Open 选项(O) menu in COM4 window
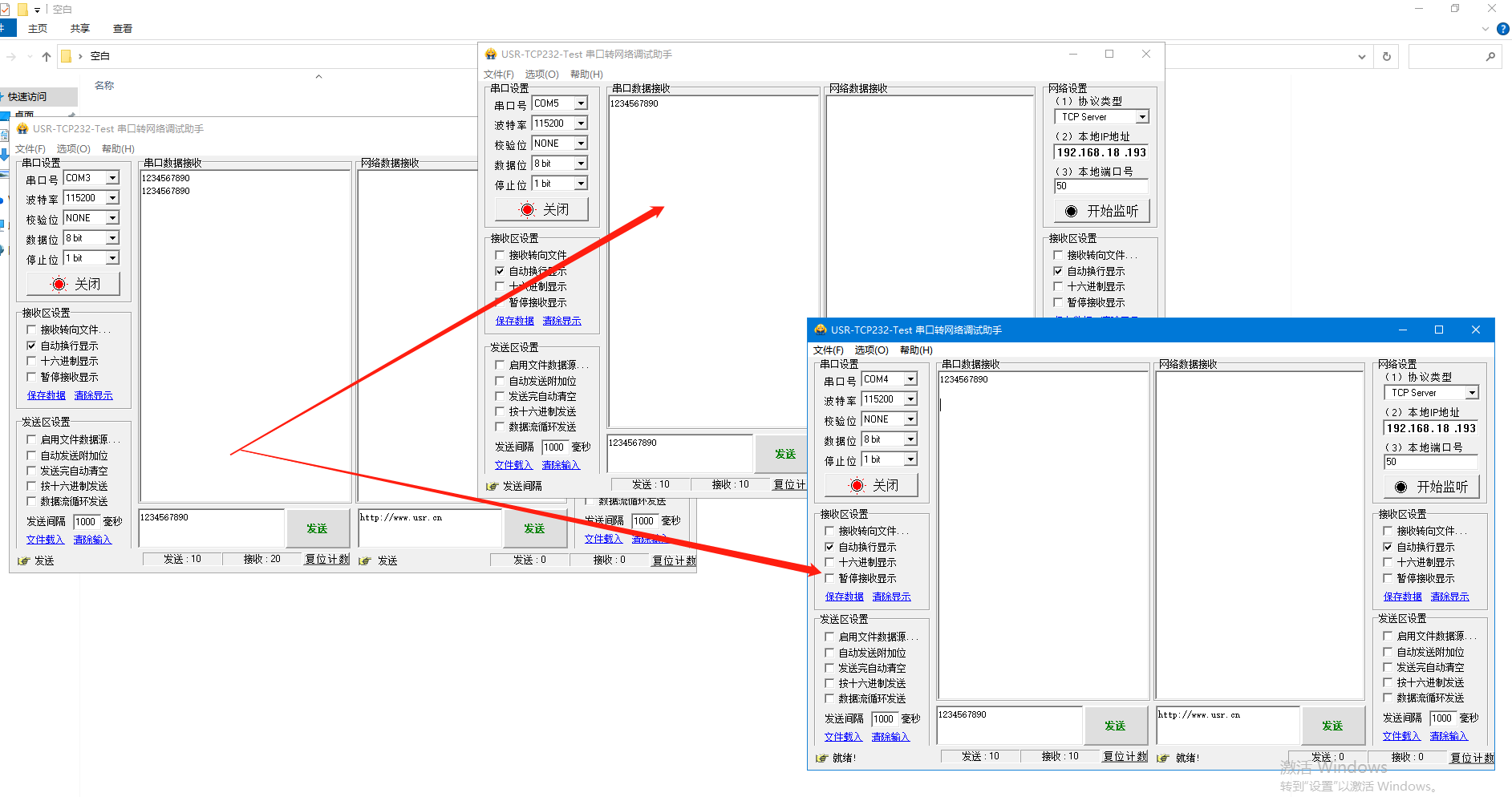The image size is (1512, 797). click(871, 350)
